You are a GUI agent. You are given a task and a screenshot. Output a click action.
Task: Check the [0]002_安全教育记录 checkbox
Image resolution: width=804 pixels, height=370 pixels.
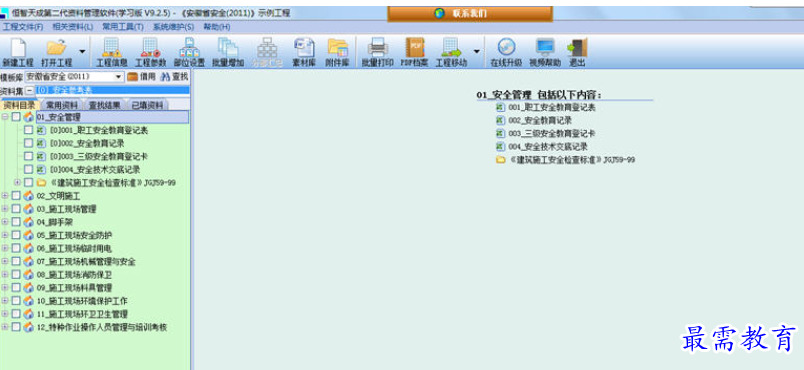tap(28, 143)
